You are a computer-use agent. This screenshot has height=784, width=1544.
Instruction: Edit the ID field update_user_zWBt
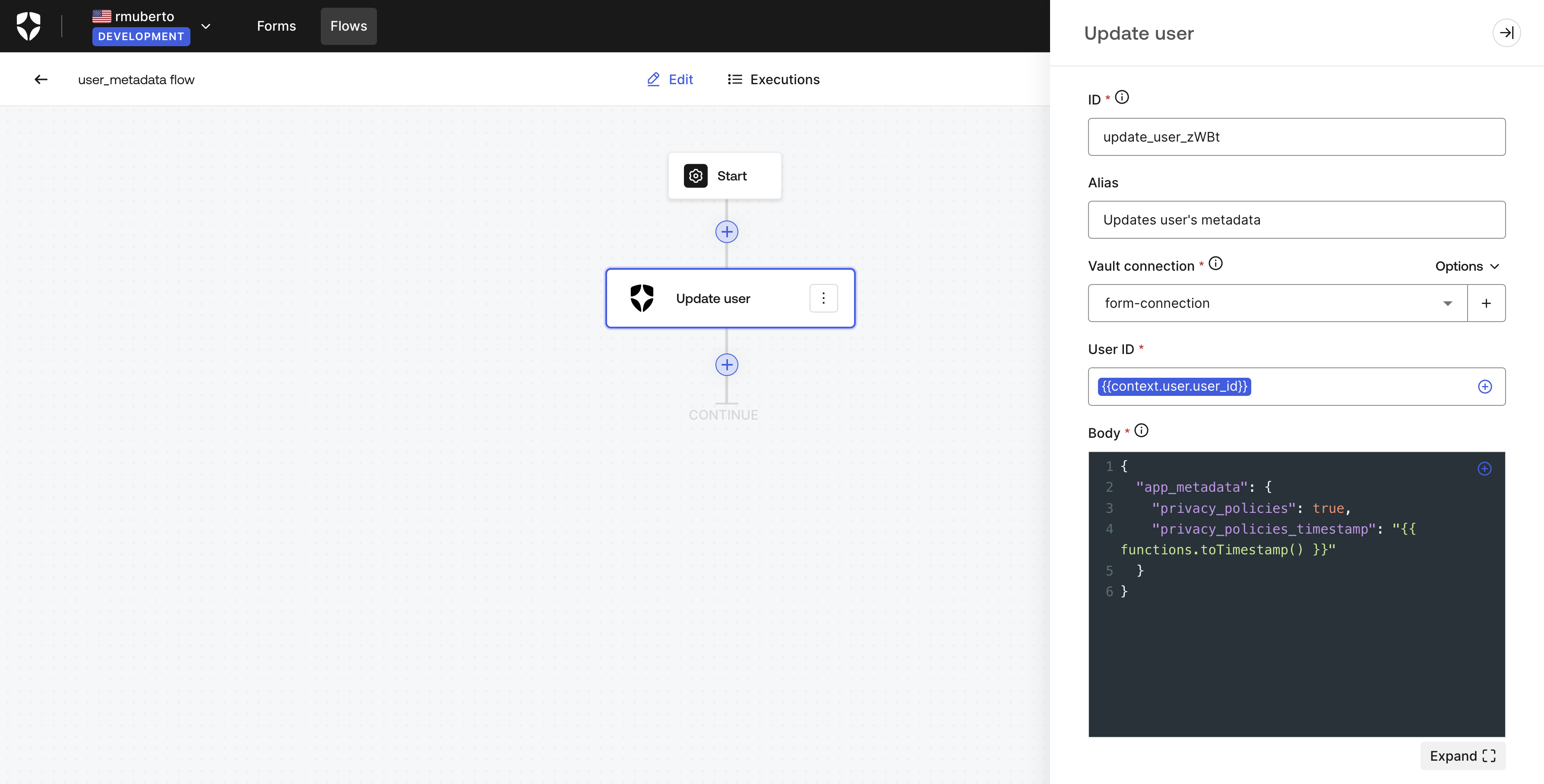pyautogui.click(x=1297, y=137)
